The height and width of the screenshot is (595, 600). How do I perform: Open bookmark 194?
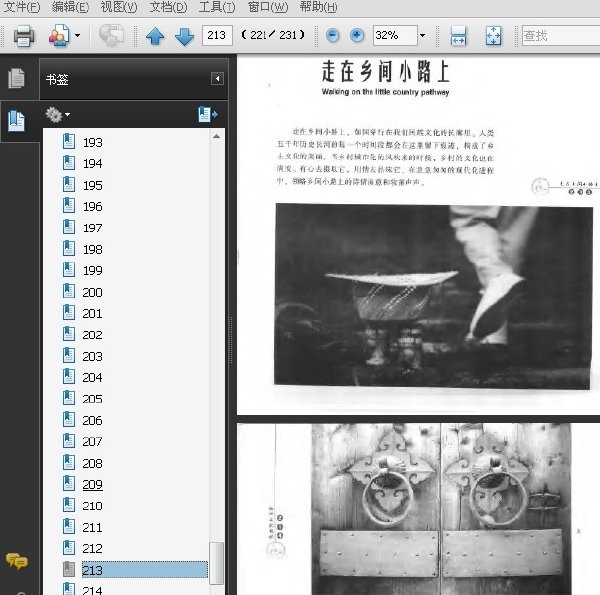coord(93,164)
